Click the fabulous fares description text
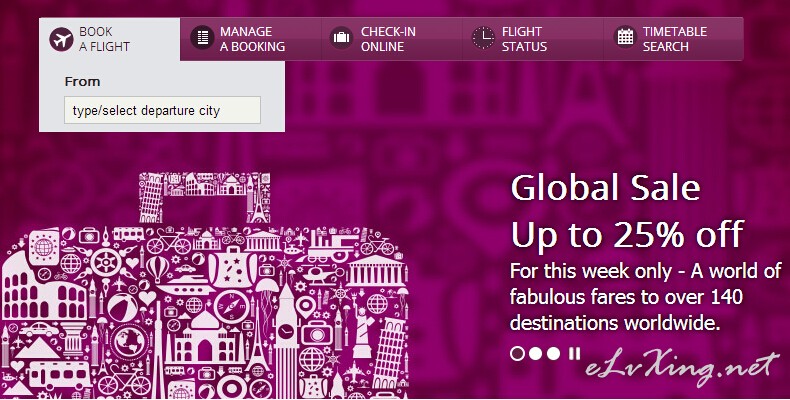The image size is (790, 400). (645, 297)
